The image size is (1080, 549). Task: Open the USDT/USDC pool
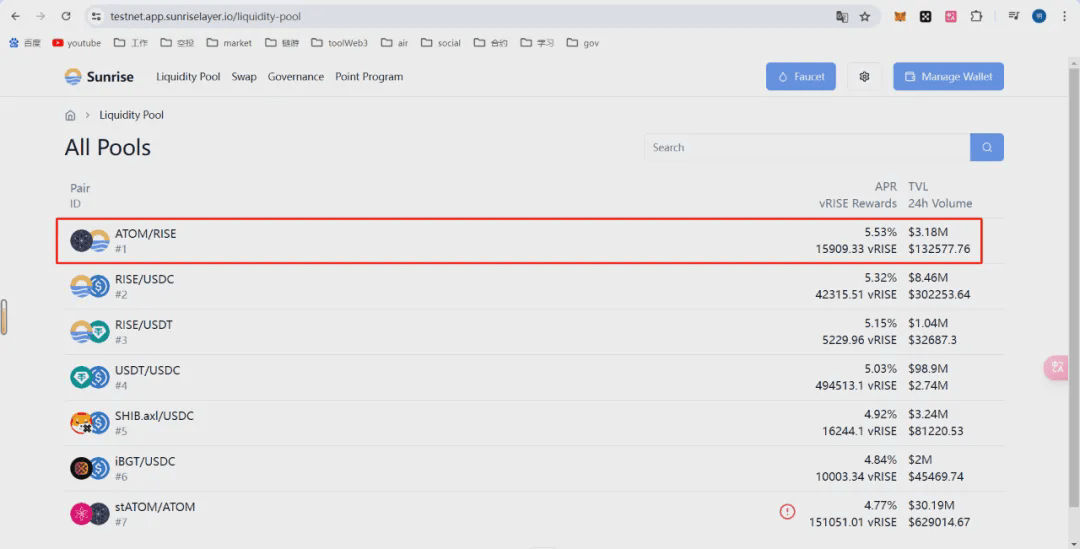(x=534, y=377)
